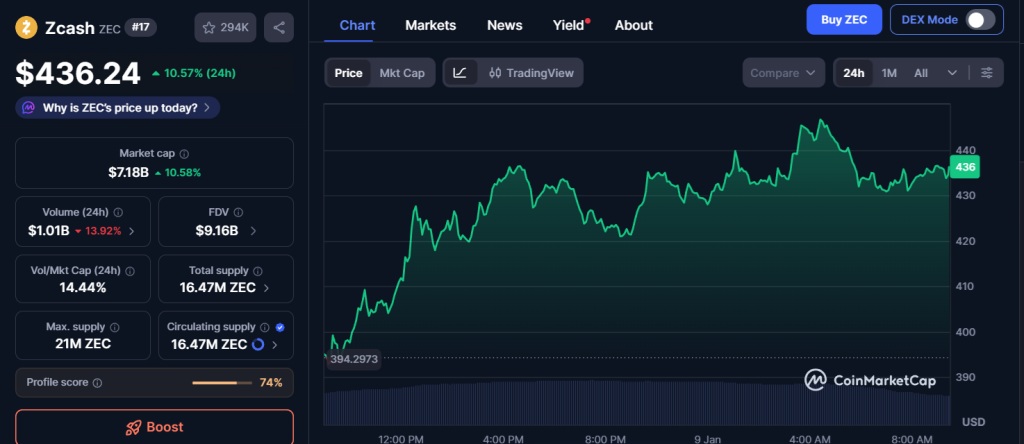Open Volume (24h) info icon
Viewport: 1024px width, 444px height.
pyautogui.click(x=118, y=213)
